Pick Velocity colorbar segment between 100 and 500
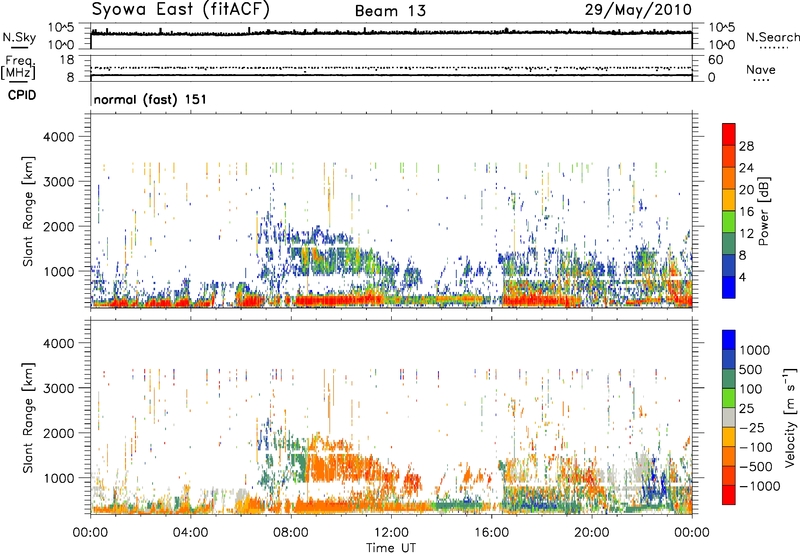The height and width of the screenshot is (554, 800). [729, 379]
